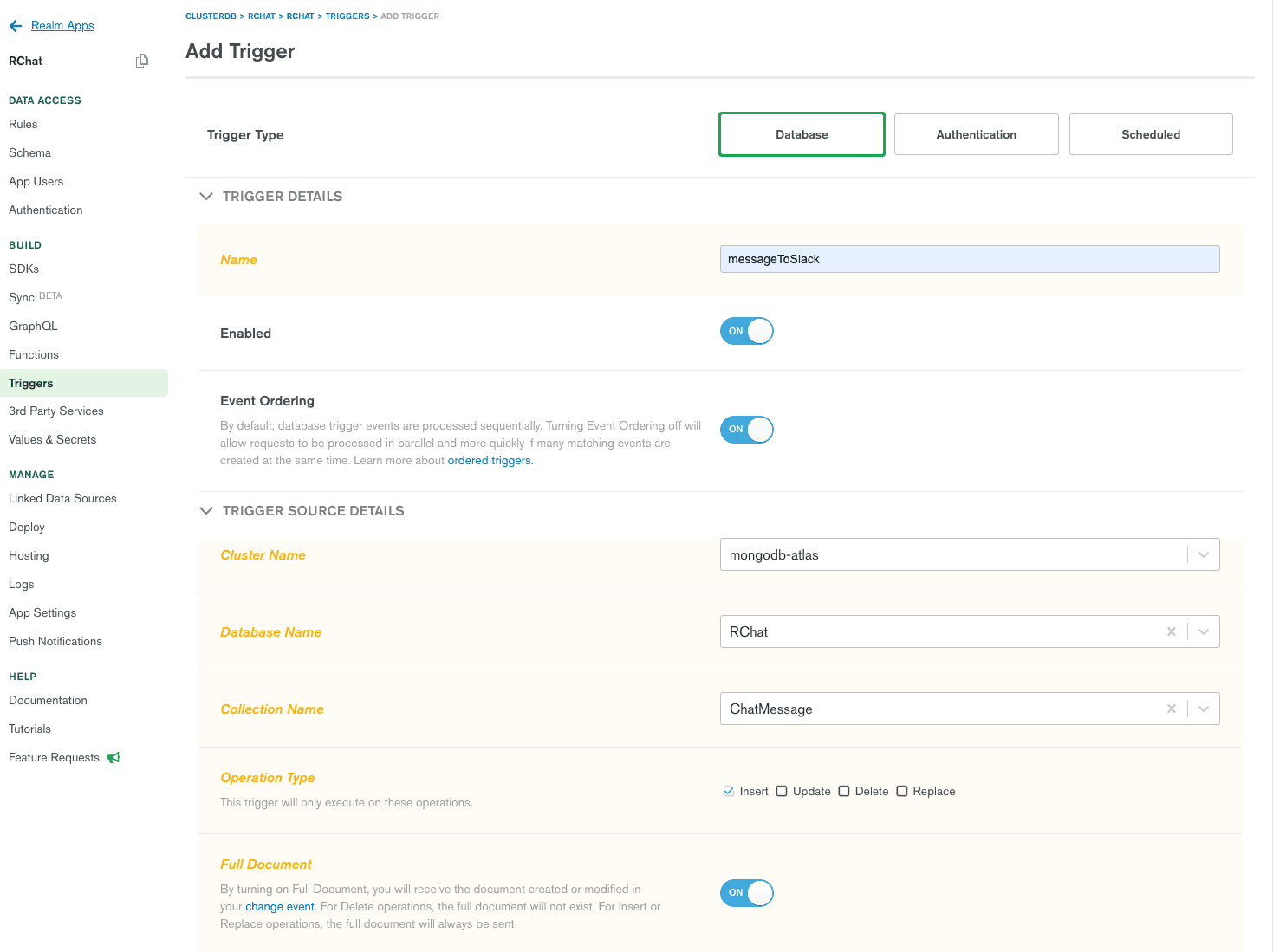
Task: Select the Database trigger type
Action: pyautogui.click(x=802, y=134)
